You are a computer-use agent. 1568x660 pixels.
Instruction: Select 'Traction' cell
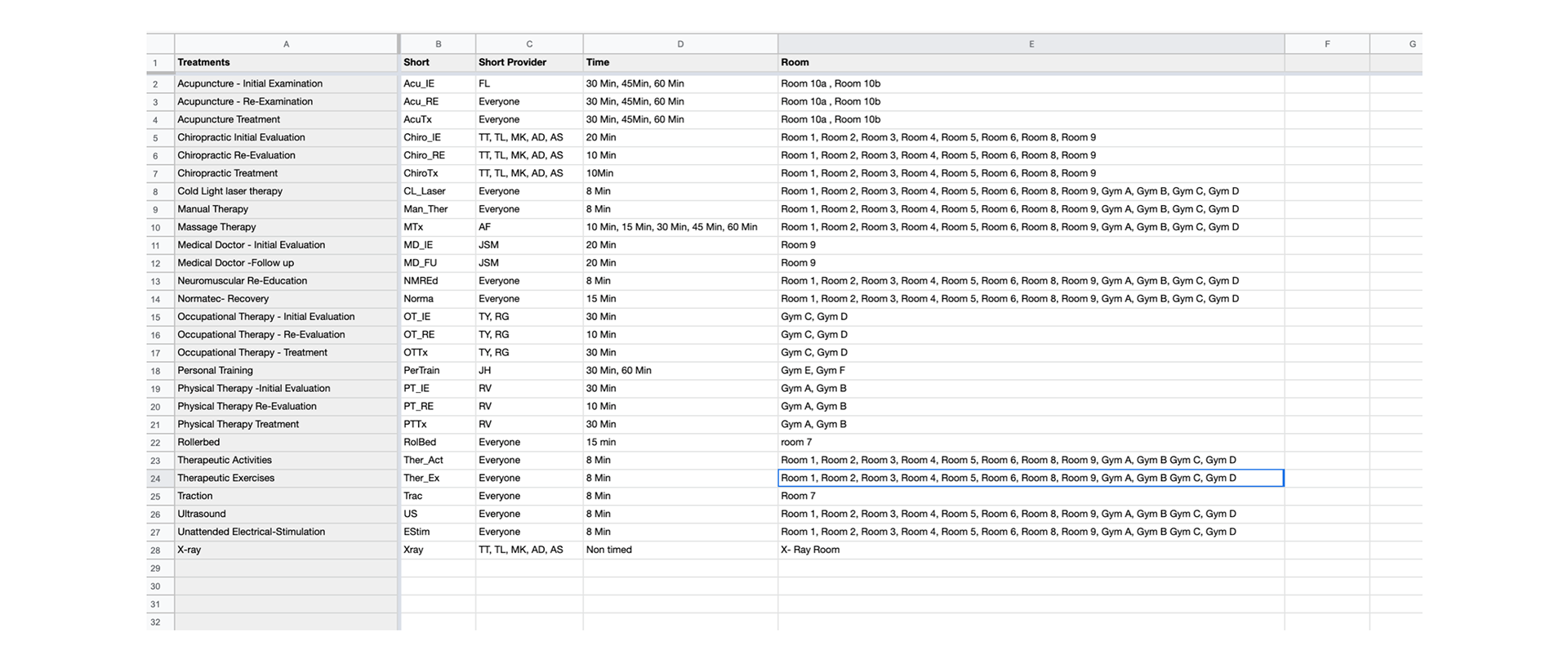click(x=286, y=497)
